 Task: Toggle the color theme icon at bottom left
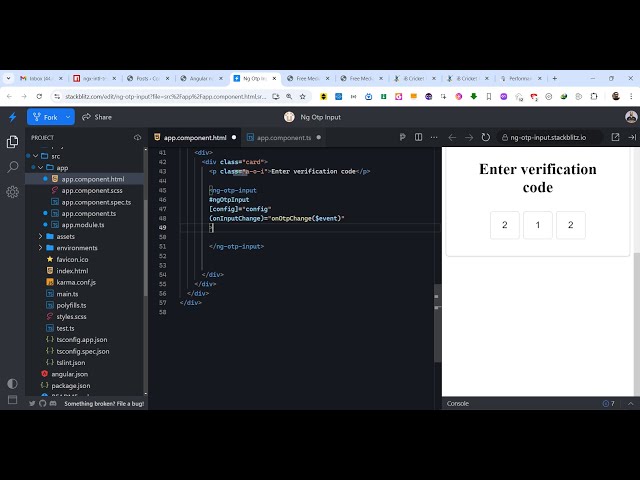[x=12, y=383]
